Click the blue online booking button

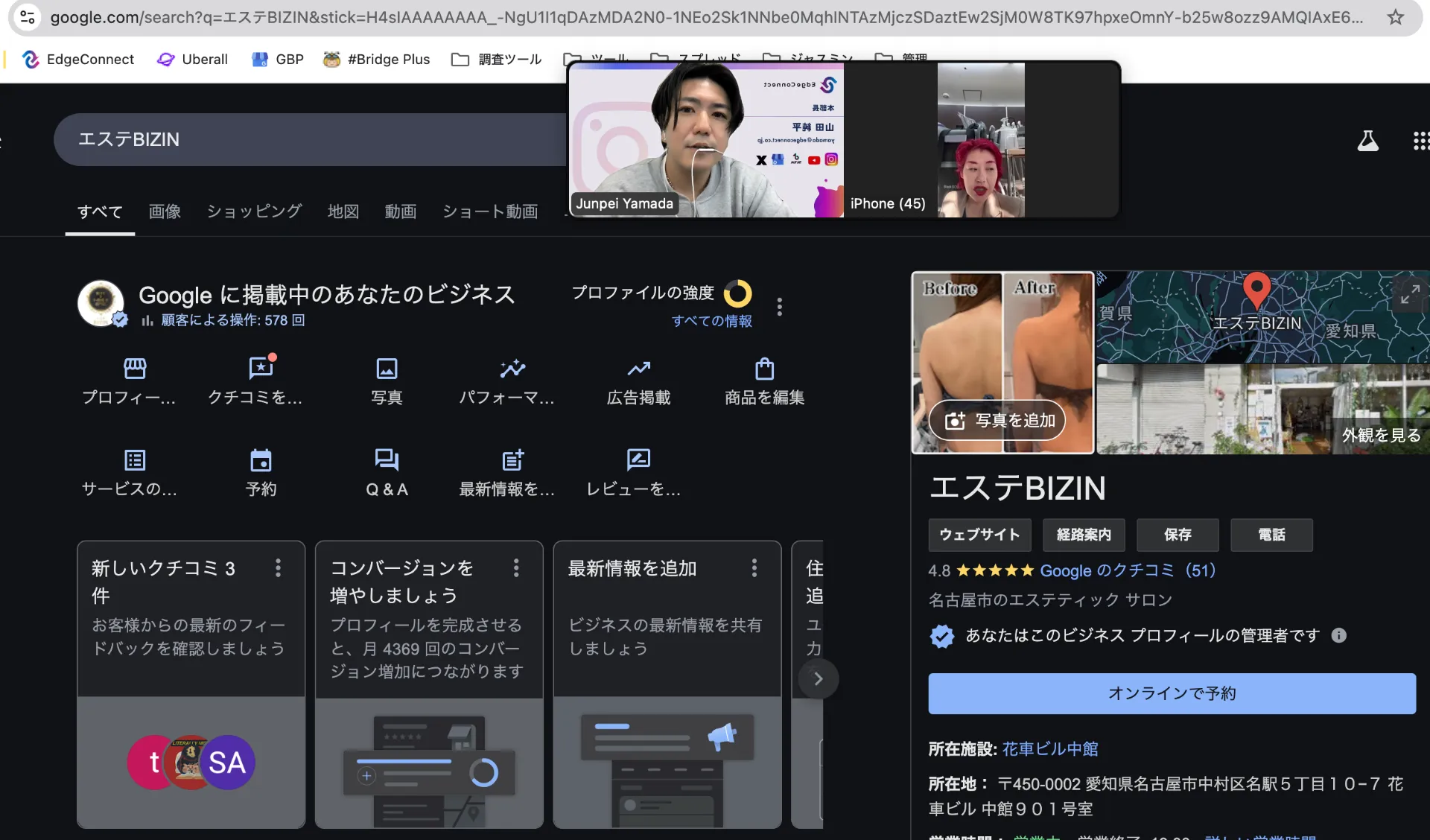tap(1172, 693)
